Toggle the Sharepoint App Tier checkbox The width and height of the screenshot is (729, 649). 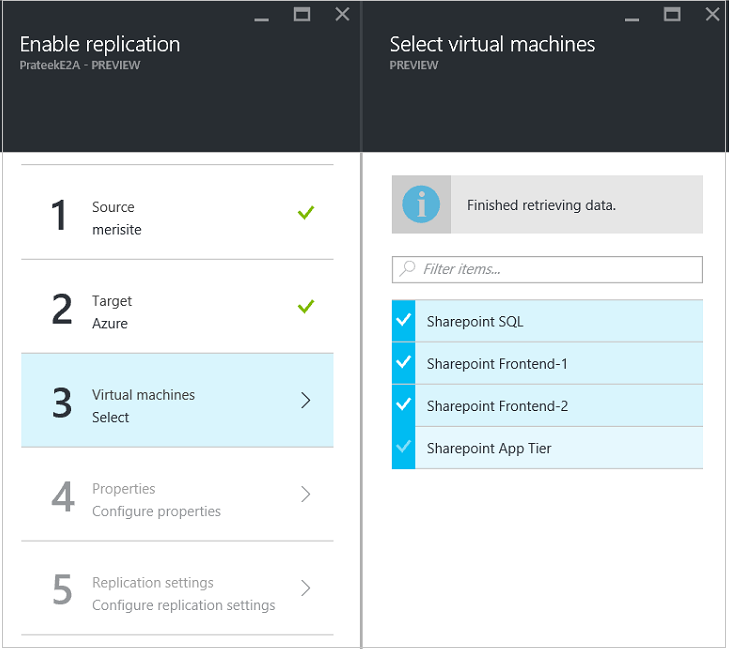[x=404, y=447]
